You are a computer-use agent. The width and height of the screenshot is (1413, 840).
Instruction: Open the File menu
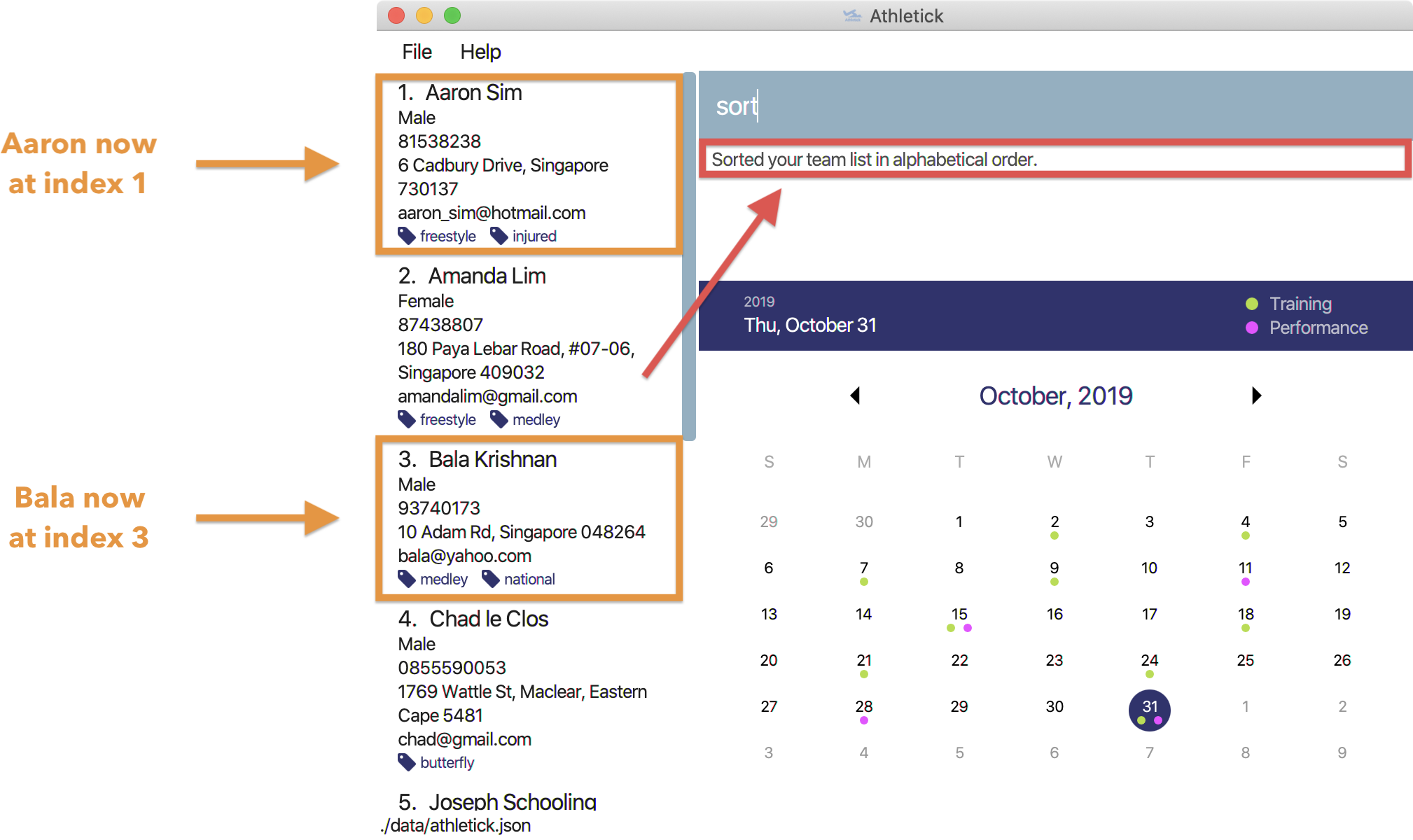[x=418, y=52]
